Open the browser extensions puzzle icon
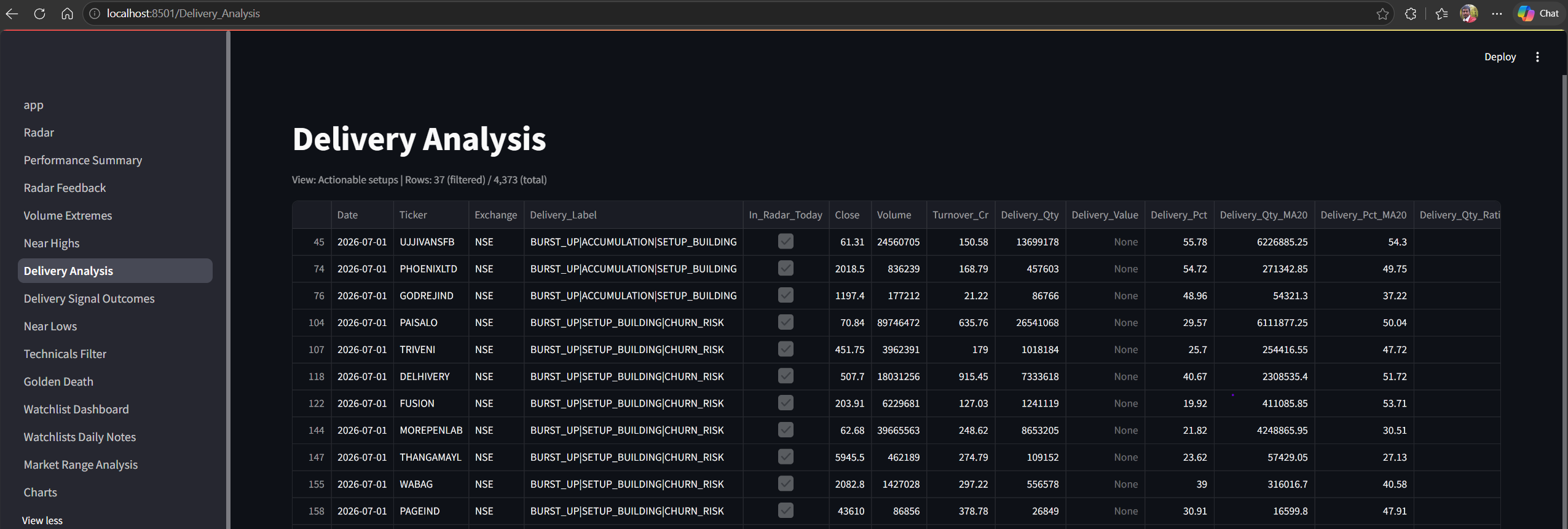1568x529 pixels. coord(1411,14)
